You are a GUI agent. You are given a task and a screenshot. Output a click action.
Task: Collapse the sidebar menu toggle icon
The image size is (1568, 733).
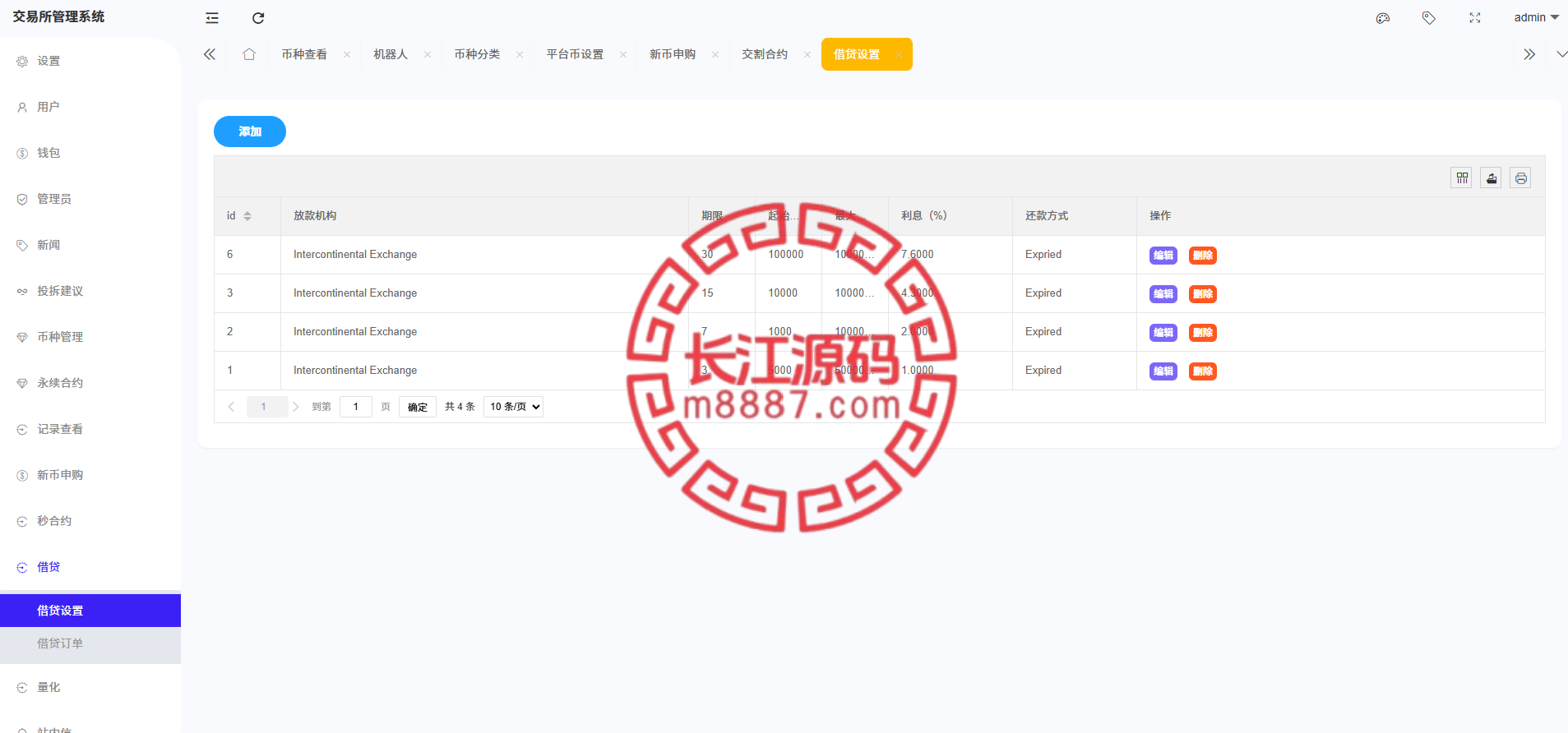(x=212, y=18)
